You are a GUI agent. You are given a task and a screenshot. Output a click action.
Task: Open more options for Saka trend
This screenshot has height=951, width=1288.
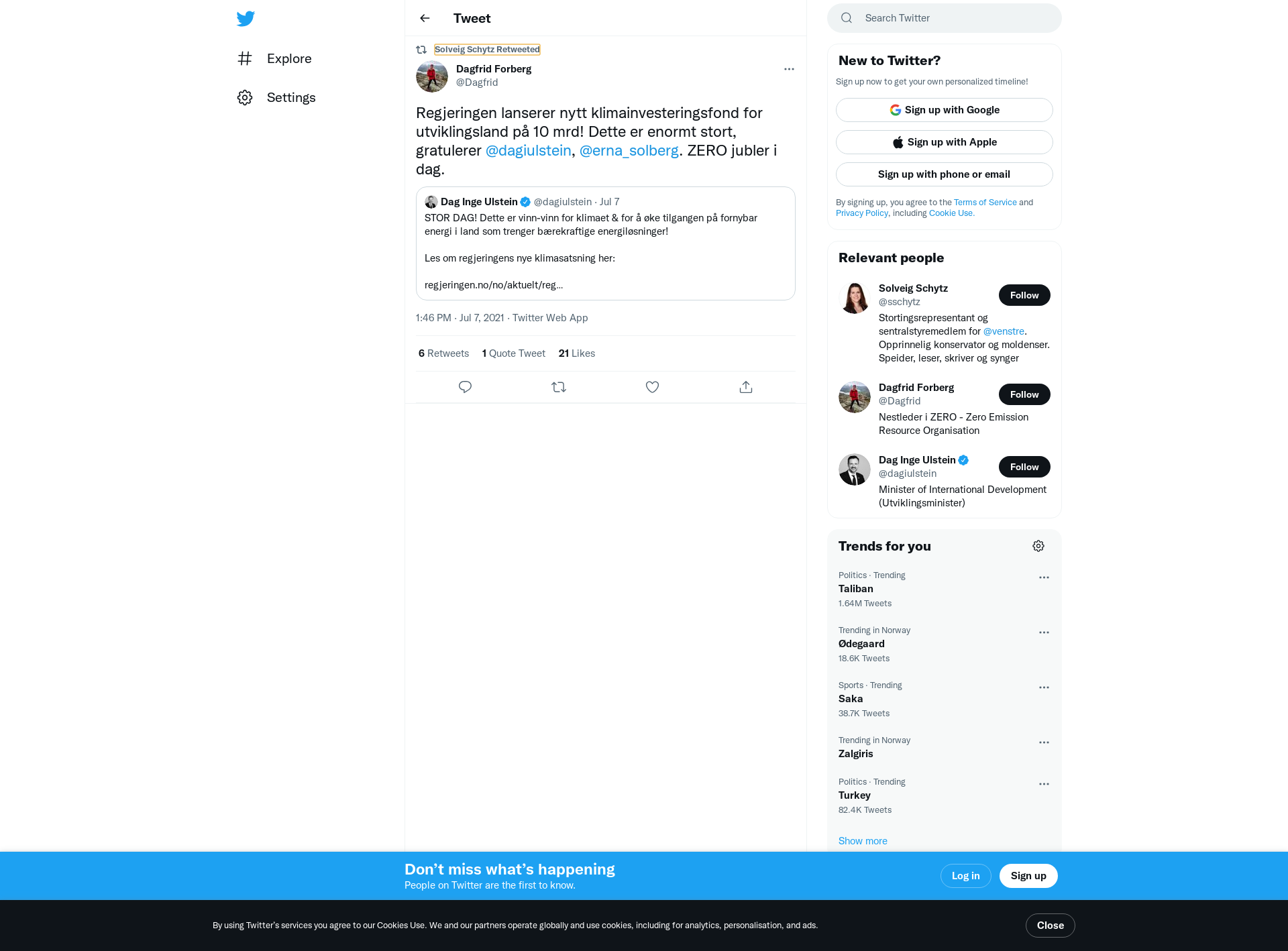pos(1044,687)
